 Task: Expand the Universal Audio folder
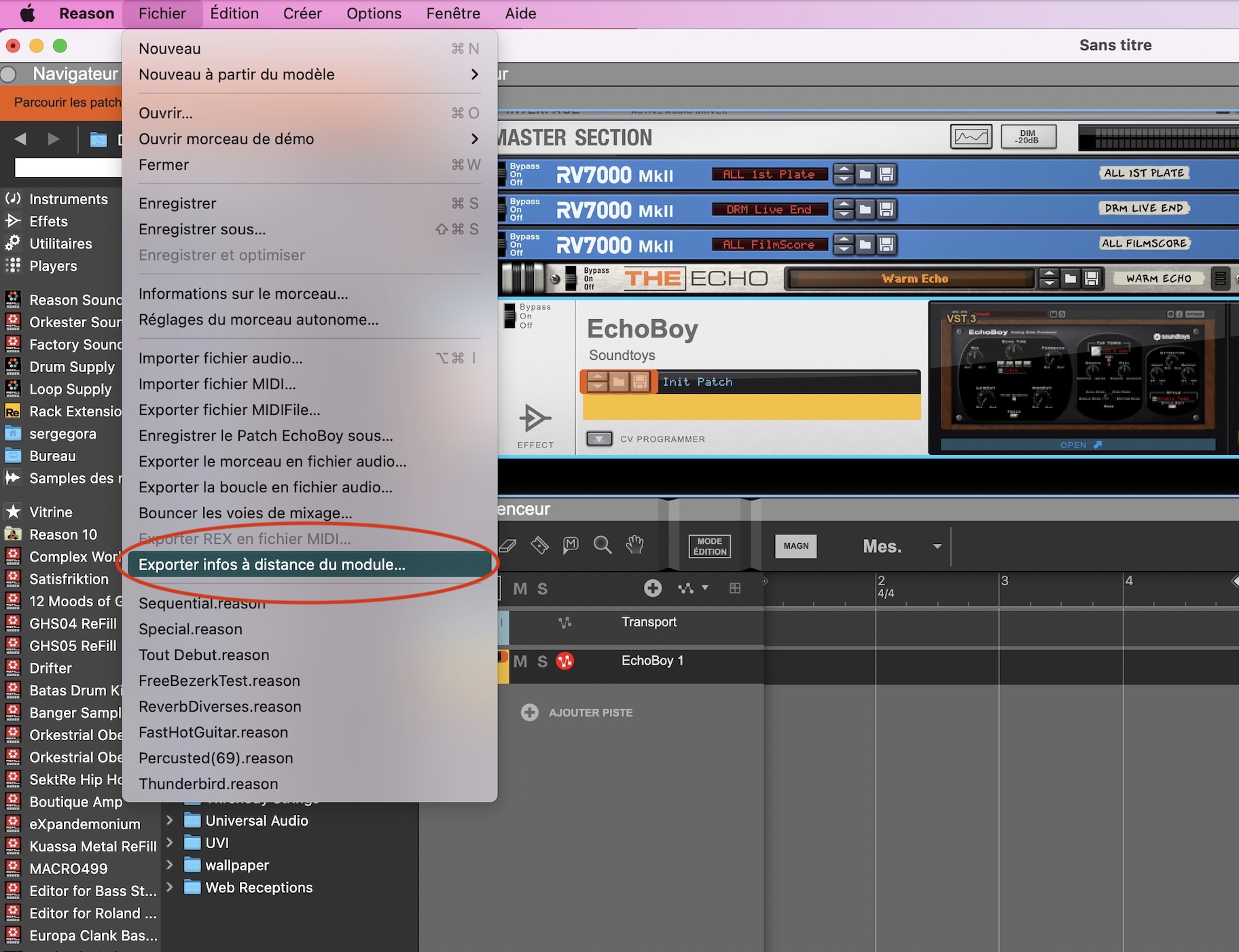coord(170,820)
